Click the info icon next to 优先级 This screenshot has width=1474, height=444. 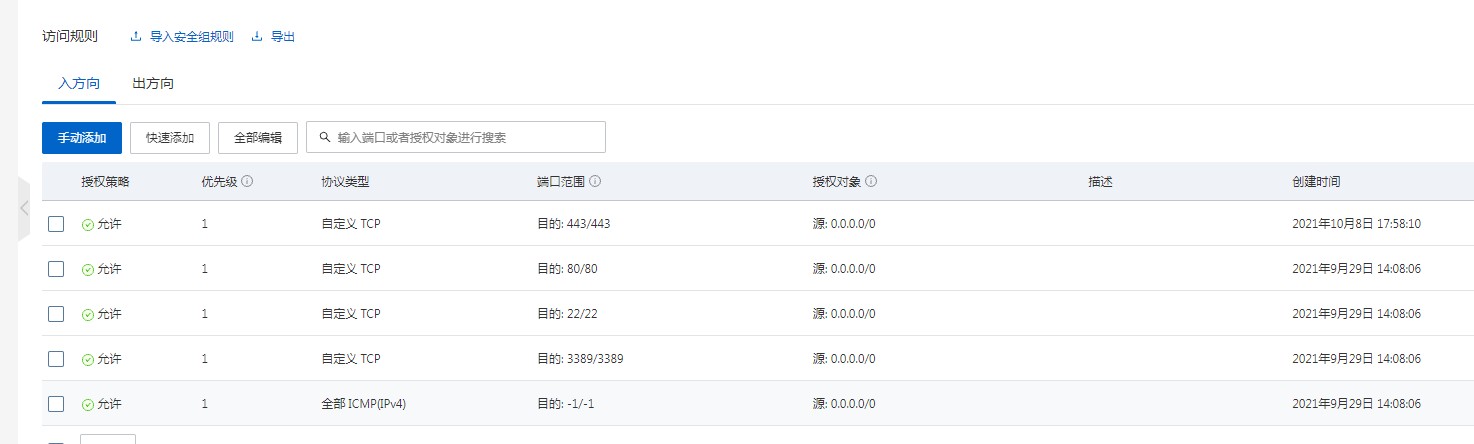247,182
